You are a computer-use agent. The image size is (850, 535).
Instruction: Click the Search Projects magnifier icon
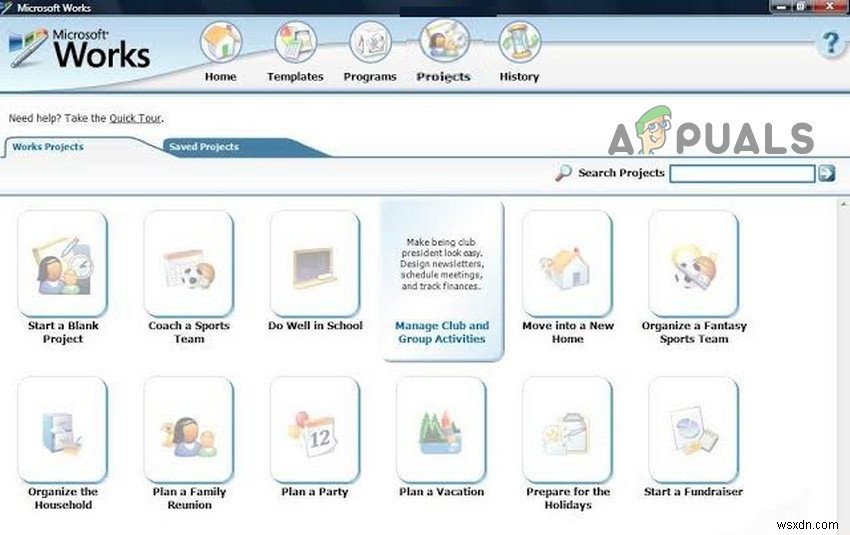(x=564, y=173)
